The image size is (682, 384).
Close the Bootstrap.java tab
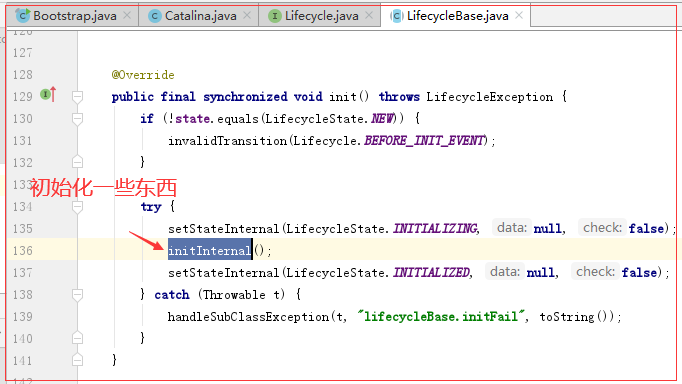click(127, 15)
